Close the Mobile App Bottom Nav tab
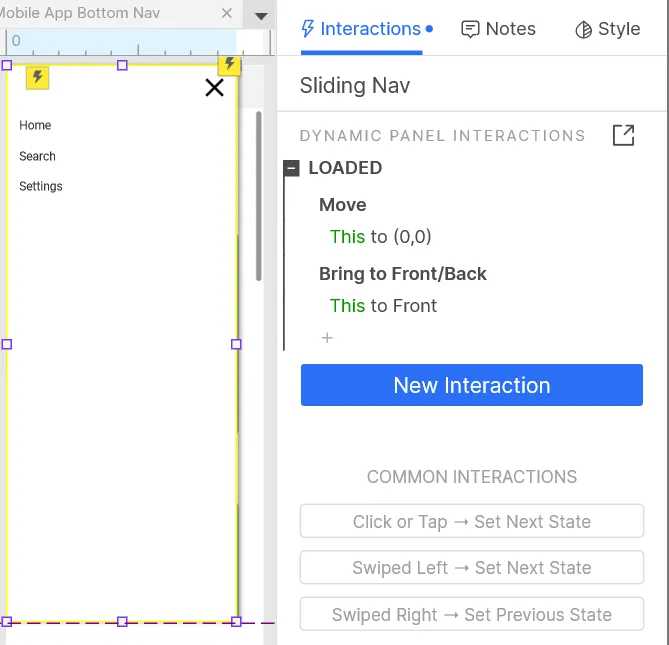This screenshot has width=669, height=645. tap(227, 14)
